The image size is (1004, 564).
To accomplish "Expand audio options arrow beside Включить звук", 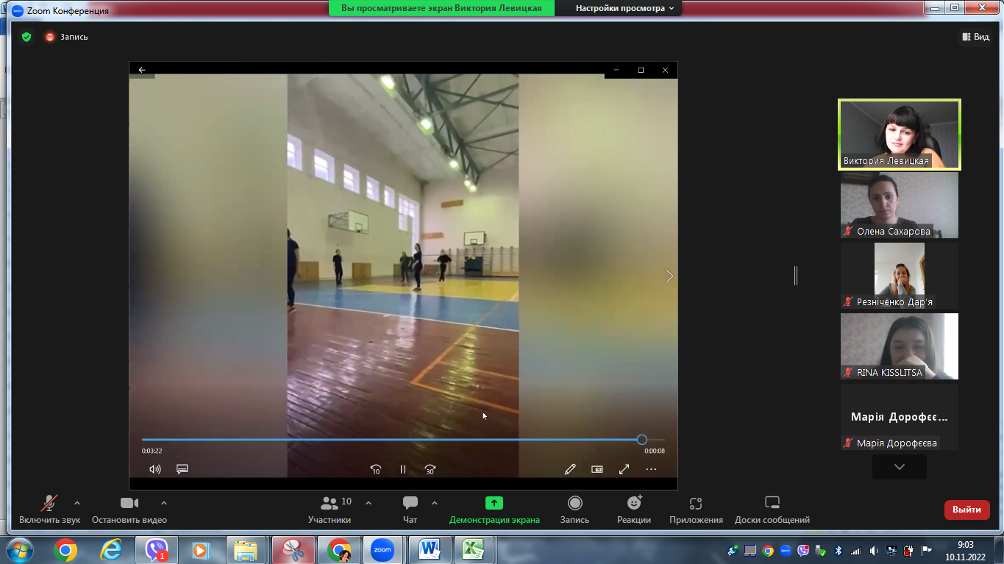I will pos(77,503).
